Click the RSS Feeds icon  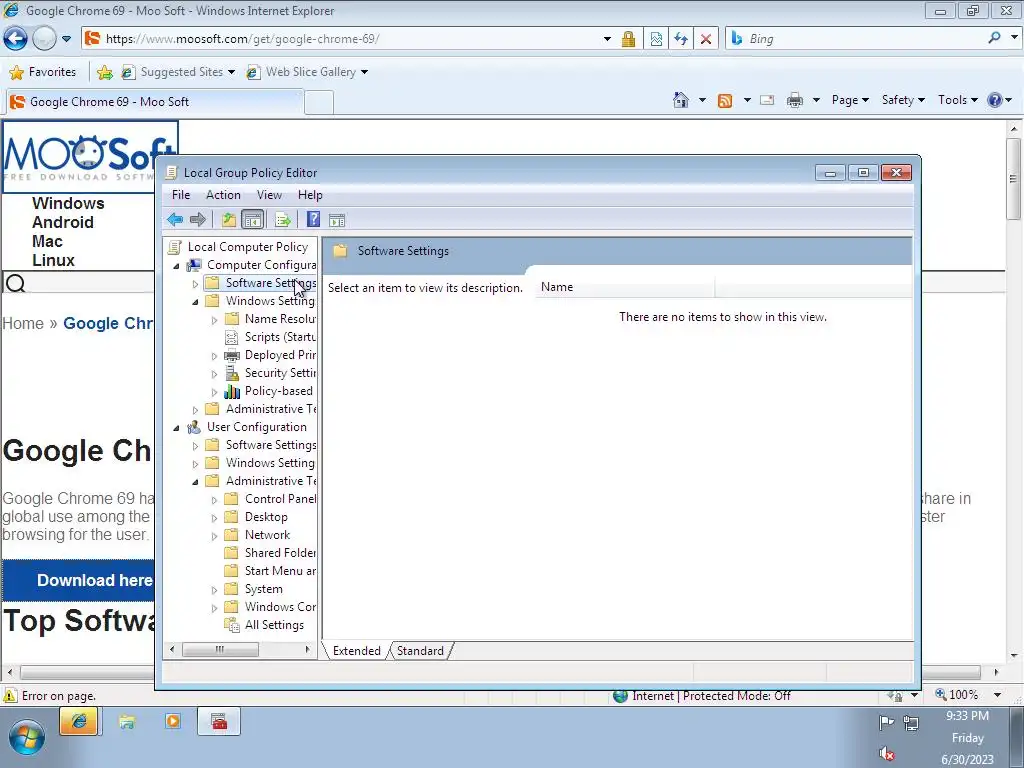coord(725,100)
